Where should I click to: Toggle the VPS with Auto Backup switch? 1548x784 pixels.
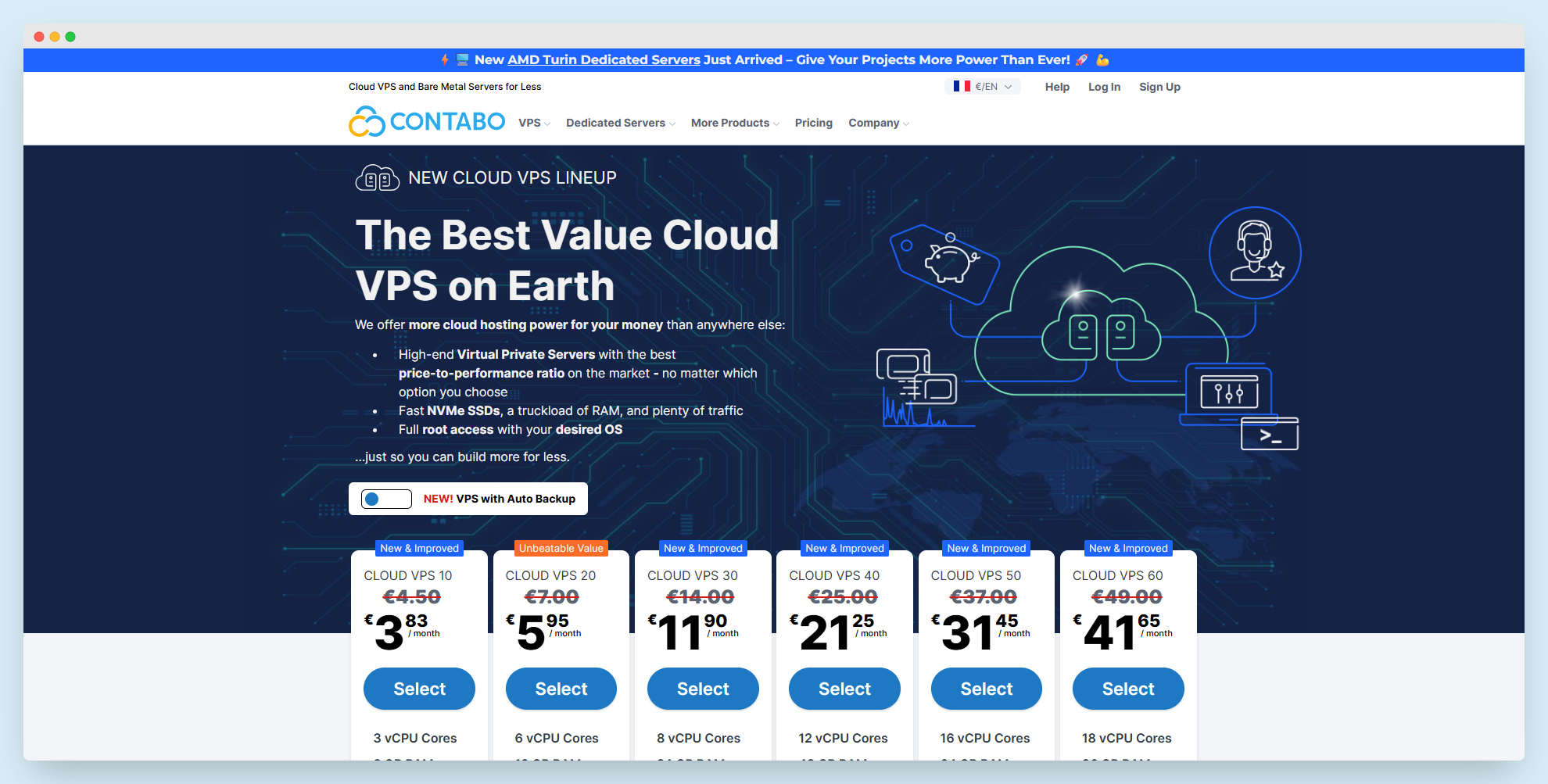pyautogui.click(x=386, y=499)
